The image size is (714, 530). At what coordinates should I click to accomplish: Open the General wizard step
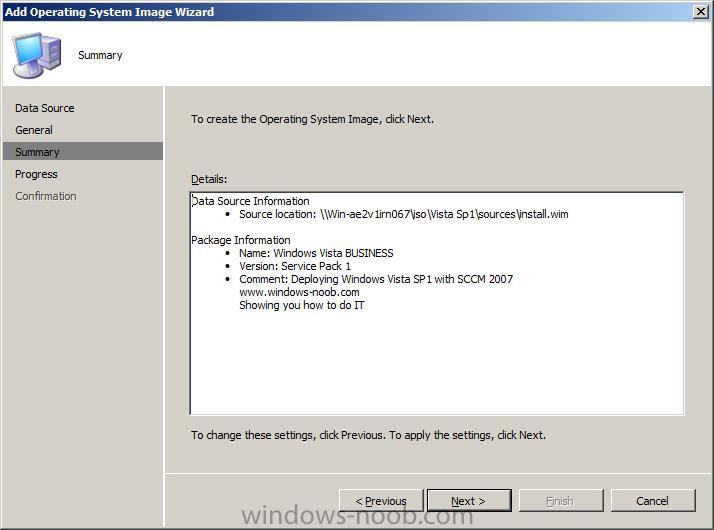(34, 130)
